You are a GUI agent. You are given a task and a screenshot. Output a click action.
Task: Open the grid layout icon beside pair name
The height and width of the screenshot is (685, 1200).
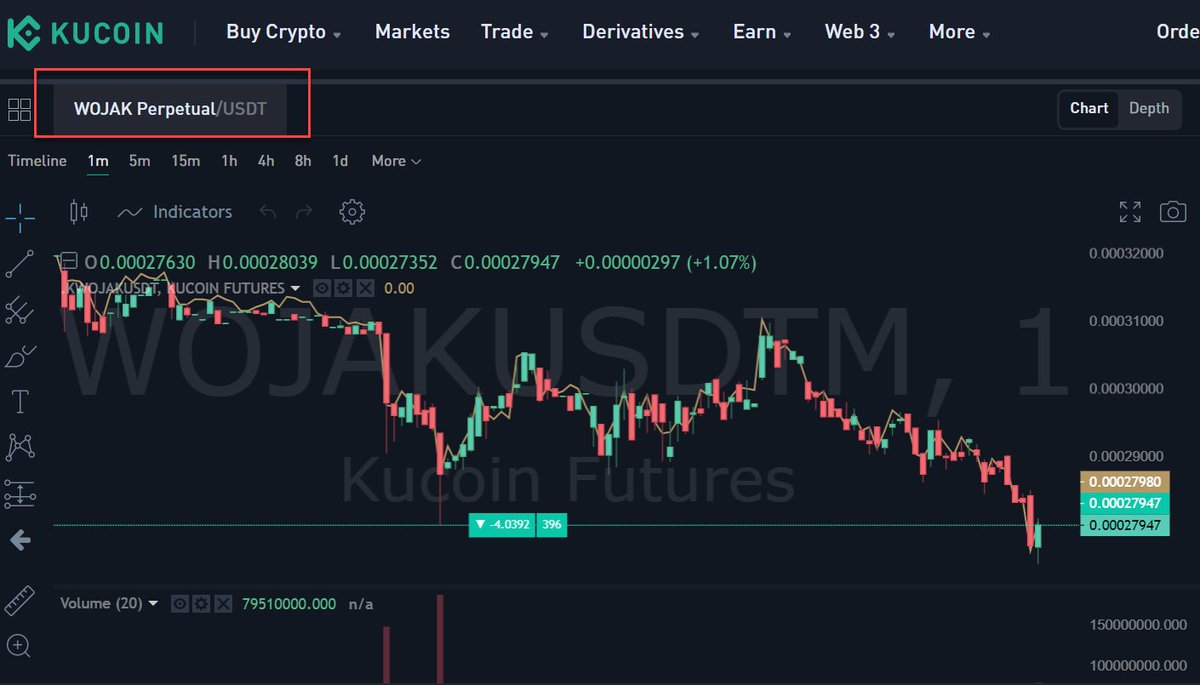click(19, 109)
